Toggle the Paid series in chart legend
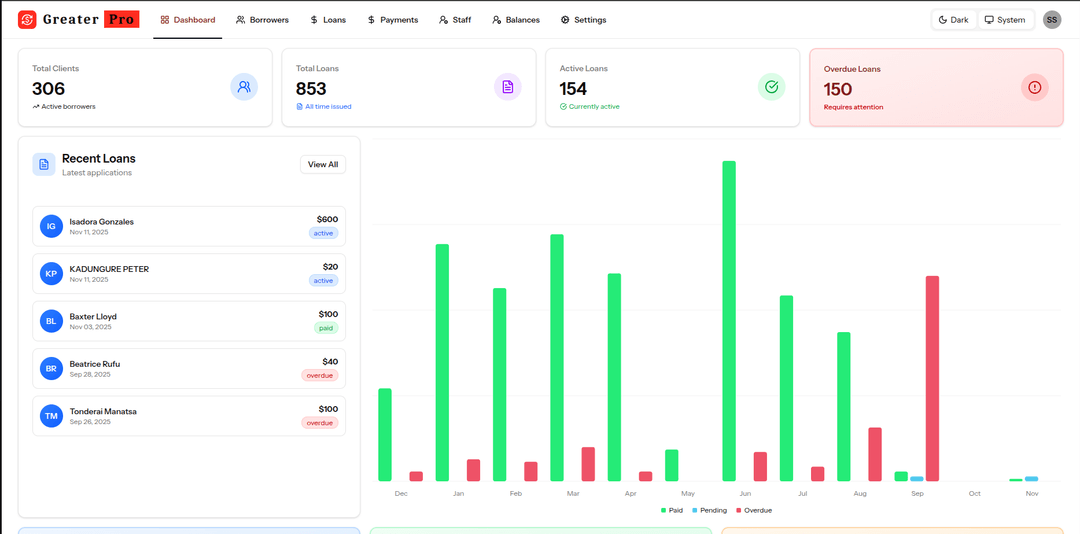This screenshot has height=534, width=1080. pyautogui.click(x=672, y=510)
